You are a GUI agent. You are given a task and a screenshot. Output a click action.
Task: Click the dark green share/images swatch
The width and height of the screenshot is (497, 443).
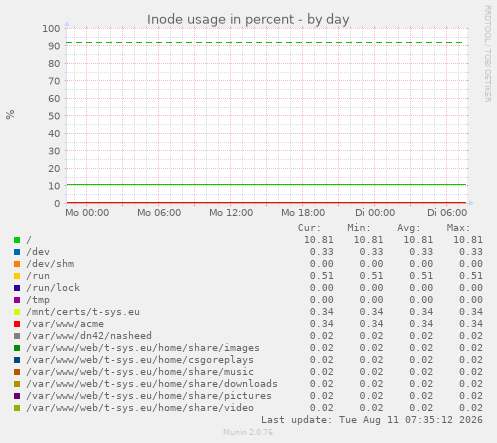(17, 348)
